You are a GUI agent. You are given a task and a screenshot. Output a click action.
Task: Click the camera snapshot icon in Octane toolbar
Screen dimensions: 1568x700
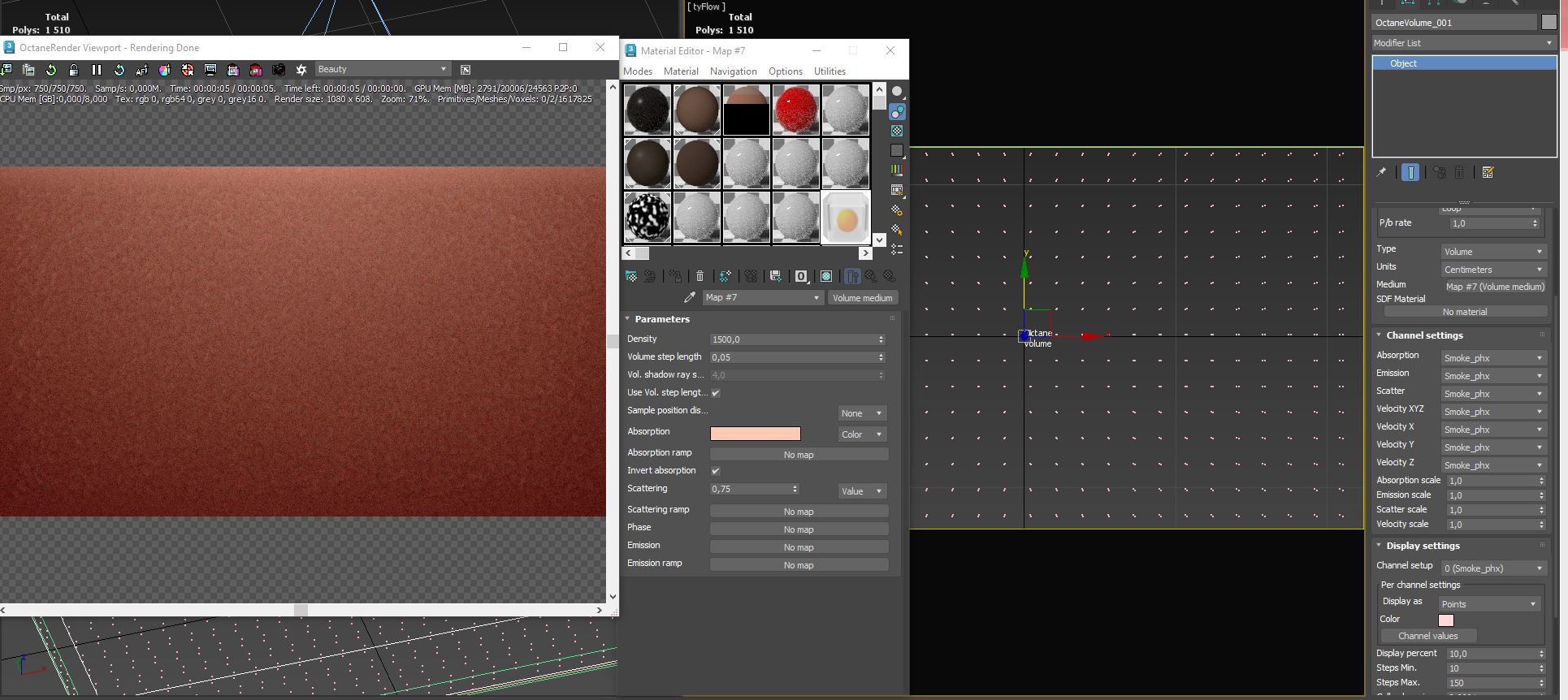278,70
